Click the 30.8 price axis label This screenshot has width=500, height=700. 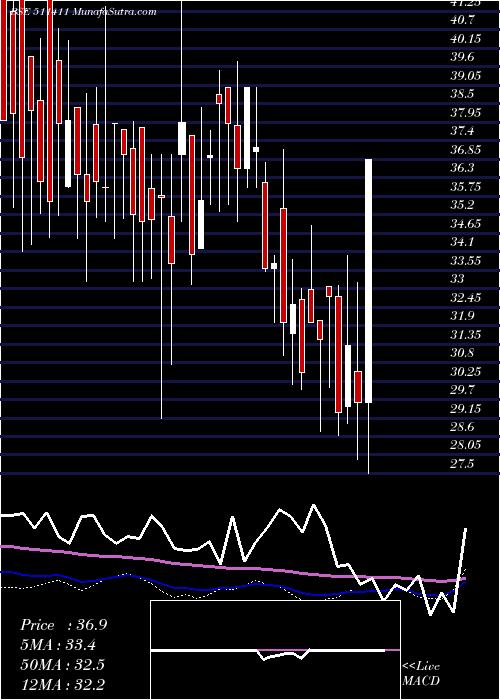(462, 353)
